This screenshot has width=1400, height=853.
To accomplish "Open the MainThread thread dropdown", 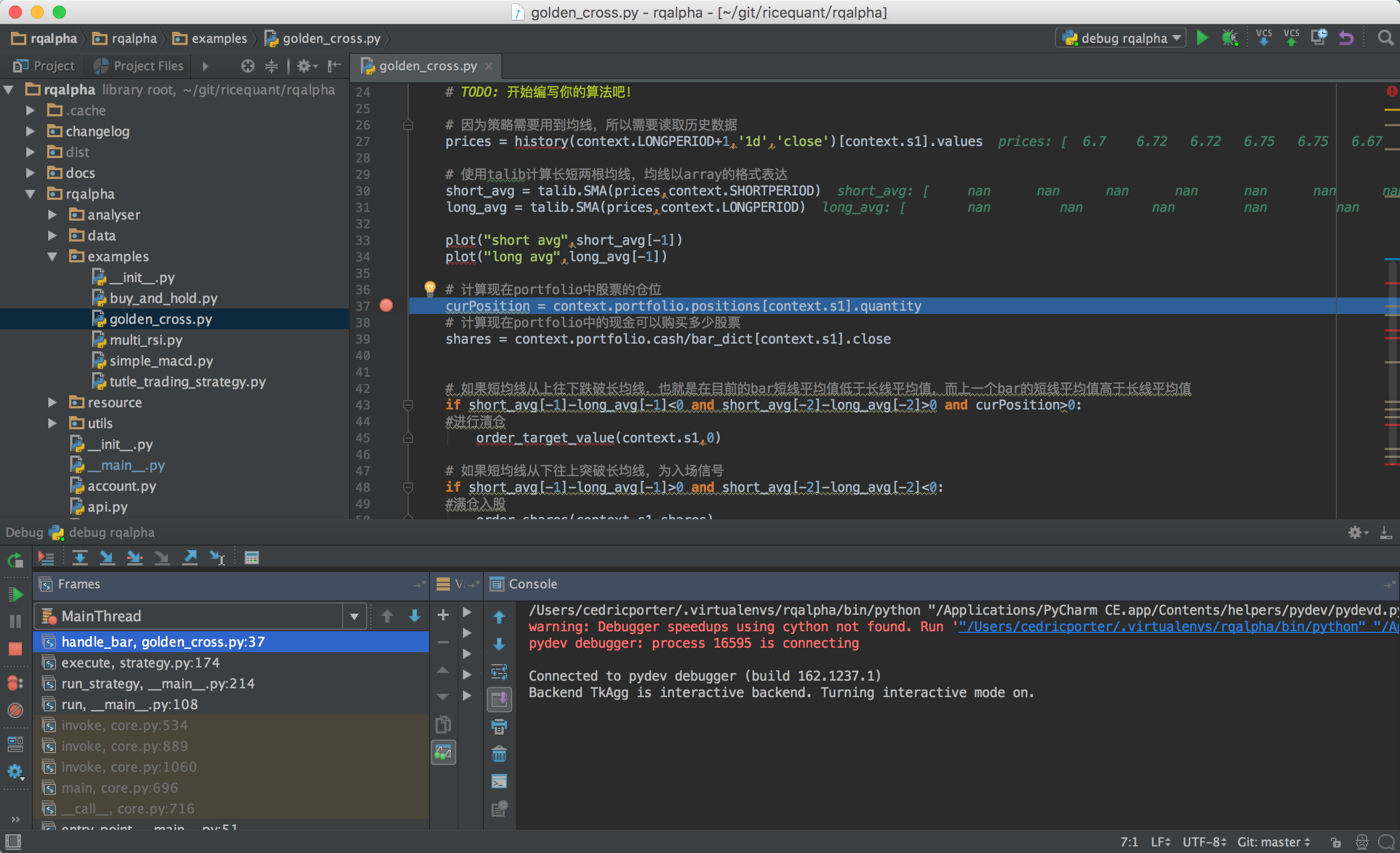I will (354, 616).
